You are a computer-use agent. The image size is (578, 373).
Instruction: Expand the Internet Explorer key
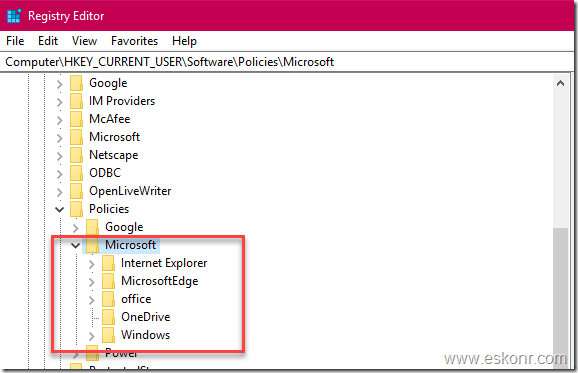pos(91,264)
